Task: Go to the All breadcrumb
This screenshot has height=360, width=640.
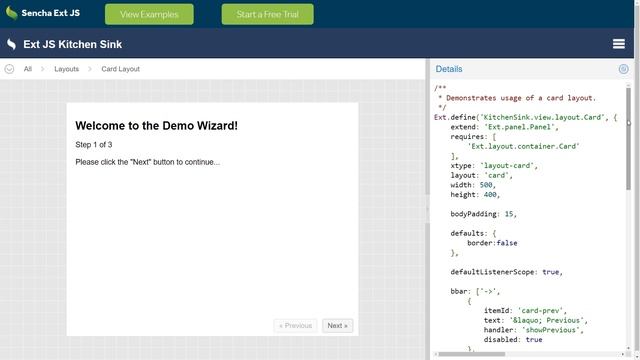Action: (x=28, y=69)
